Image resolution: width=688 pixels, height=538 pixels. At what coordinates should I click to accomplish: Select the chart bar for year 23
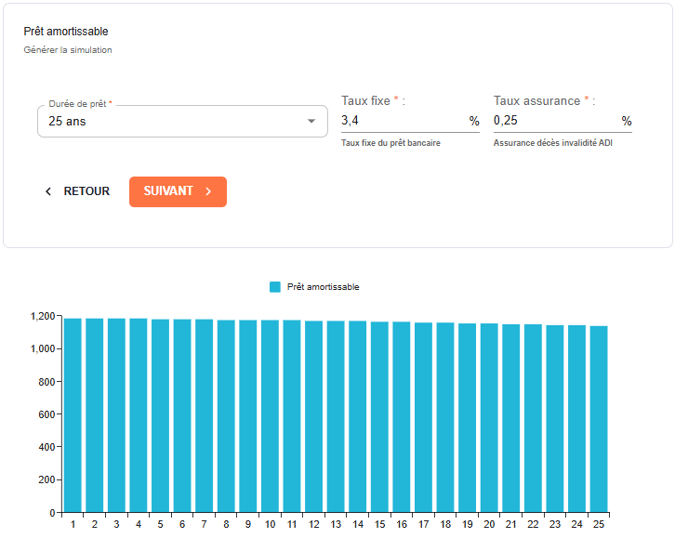[x=554, y=415]
